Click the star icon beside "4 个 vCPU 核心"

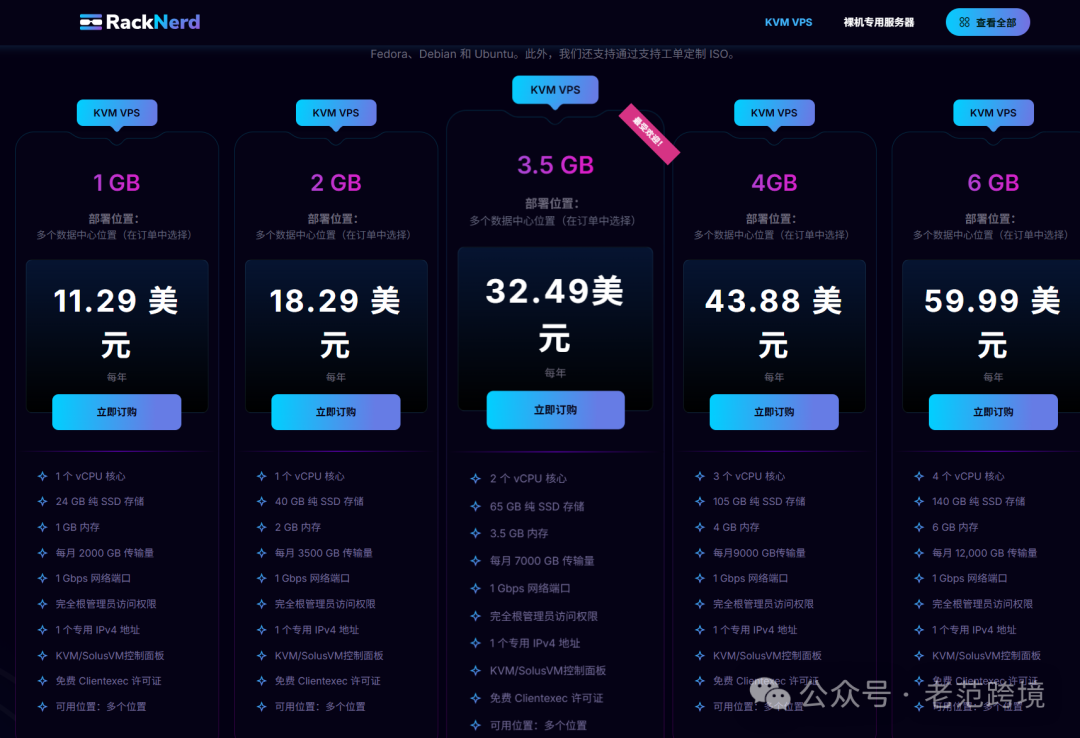pyautogui.click(x=919, y=476)
